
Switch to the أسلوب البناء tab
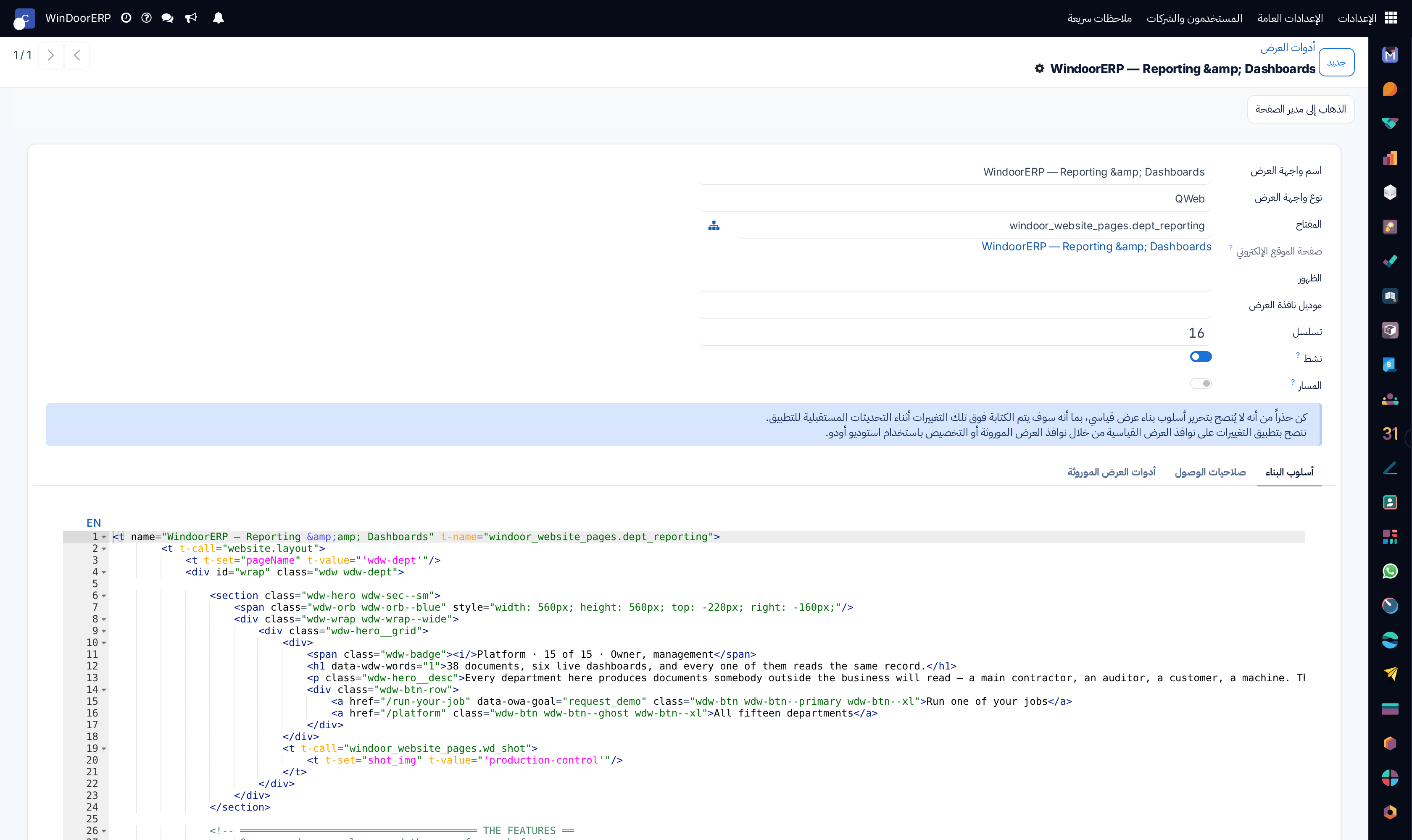tap(1289, 472)
